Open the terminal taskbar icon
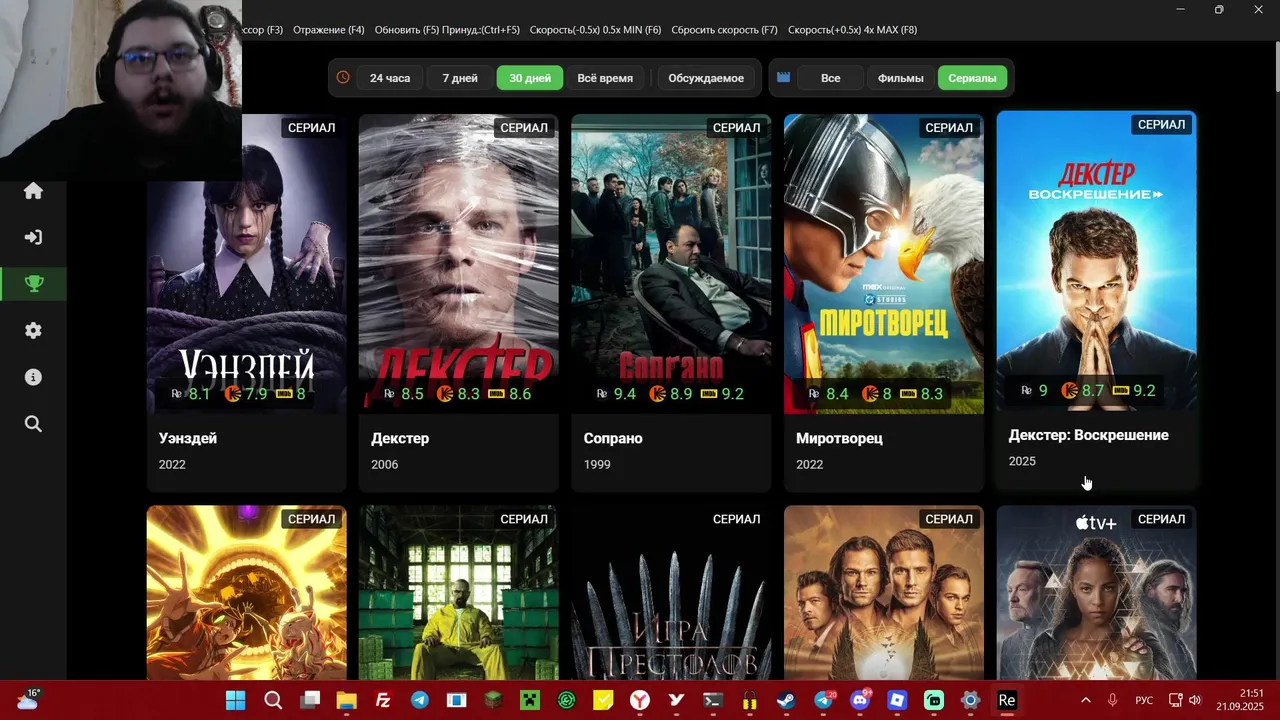This screenshot has height=720, width=1280. [x=713, y=700]
